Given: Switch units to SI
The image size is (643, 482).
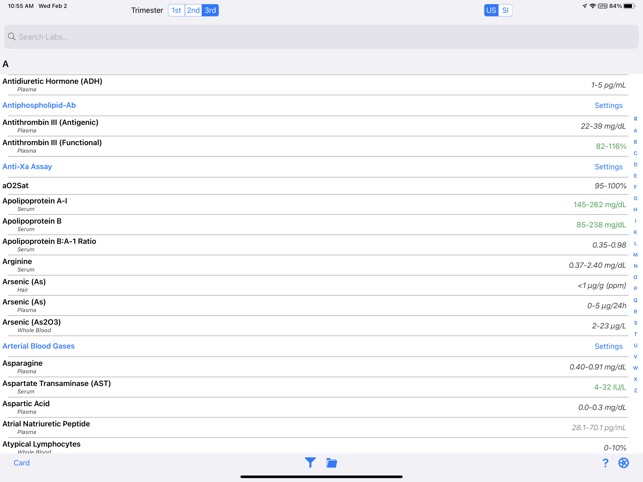Looking at the screenshot, I should (505, 10).
